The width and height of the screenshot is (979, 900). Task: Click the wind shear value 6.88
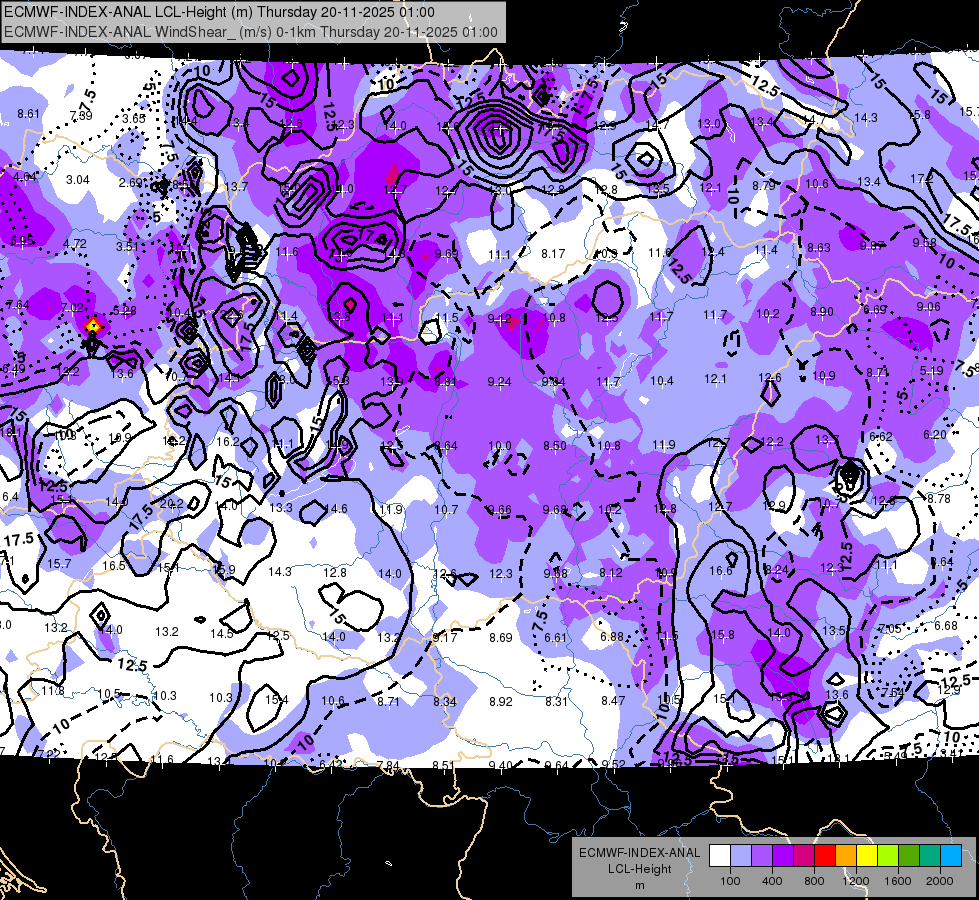(611, 636)
